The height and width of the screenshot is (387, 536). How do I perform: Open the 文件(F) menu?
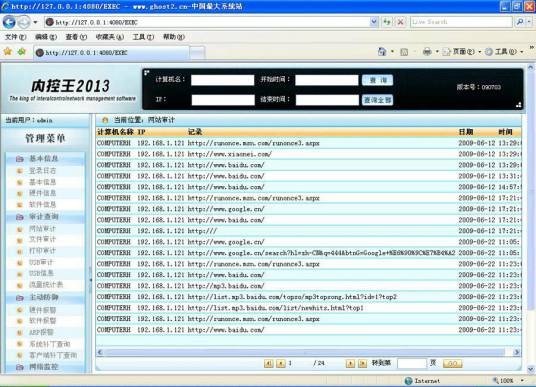(x=15, y=37)
